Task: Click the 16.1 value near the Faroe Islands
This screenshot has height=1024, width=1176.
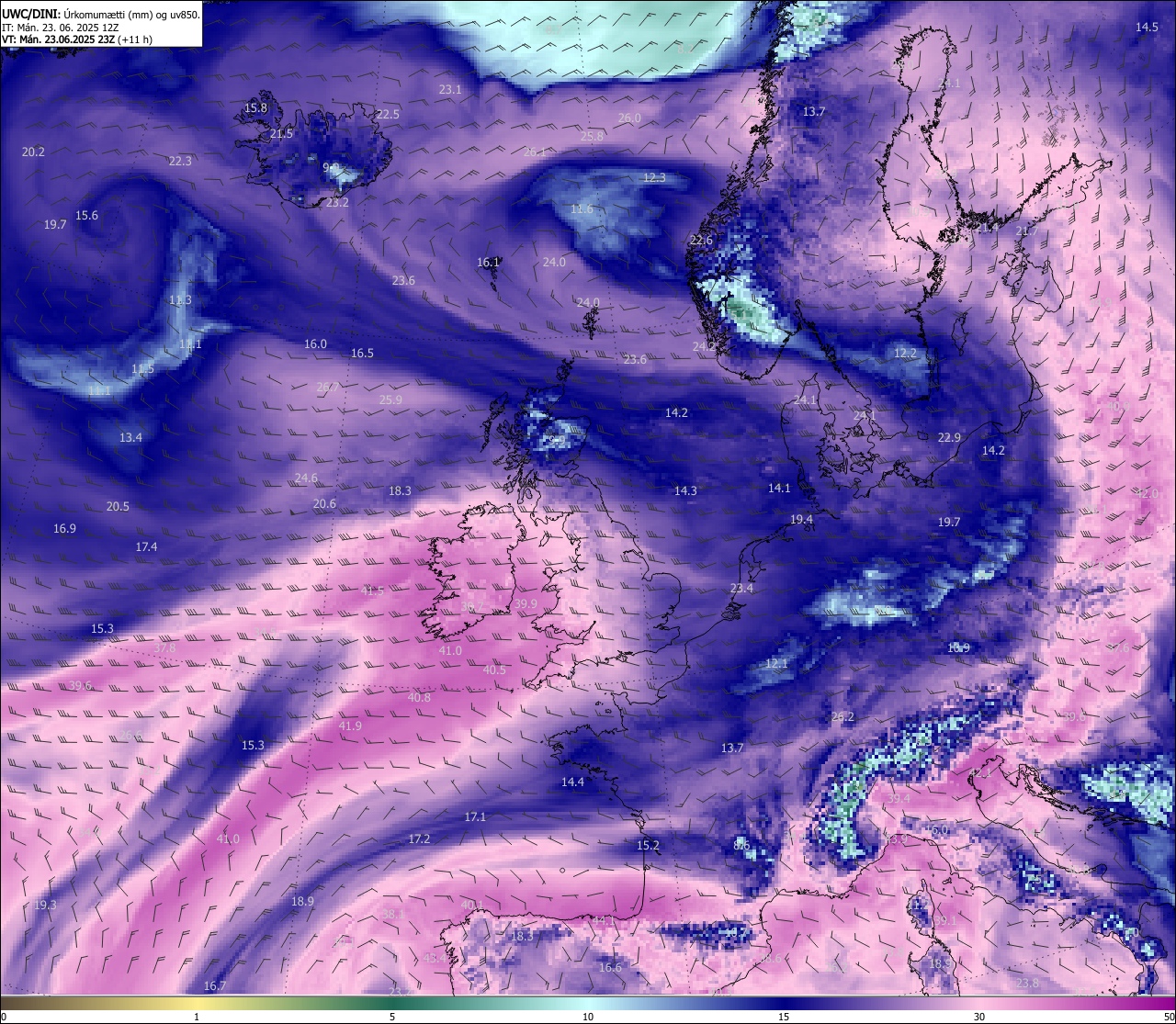Action: point(488,263)
